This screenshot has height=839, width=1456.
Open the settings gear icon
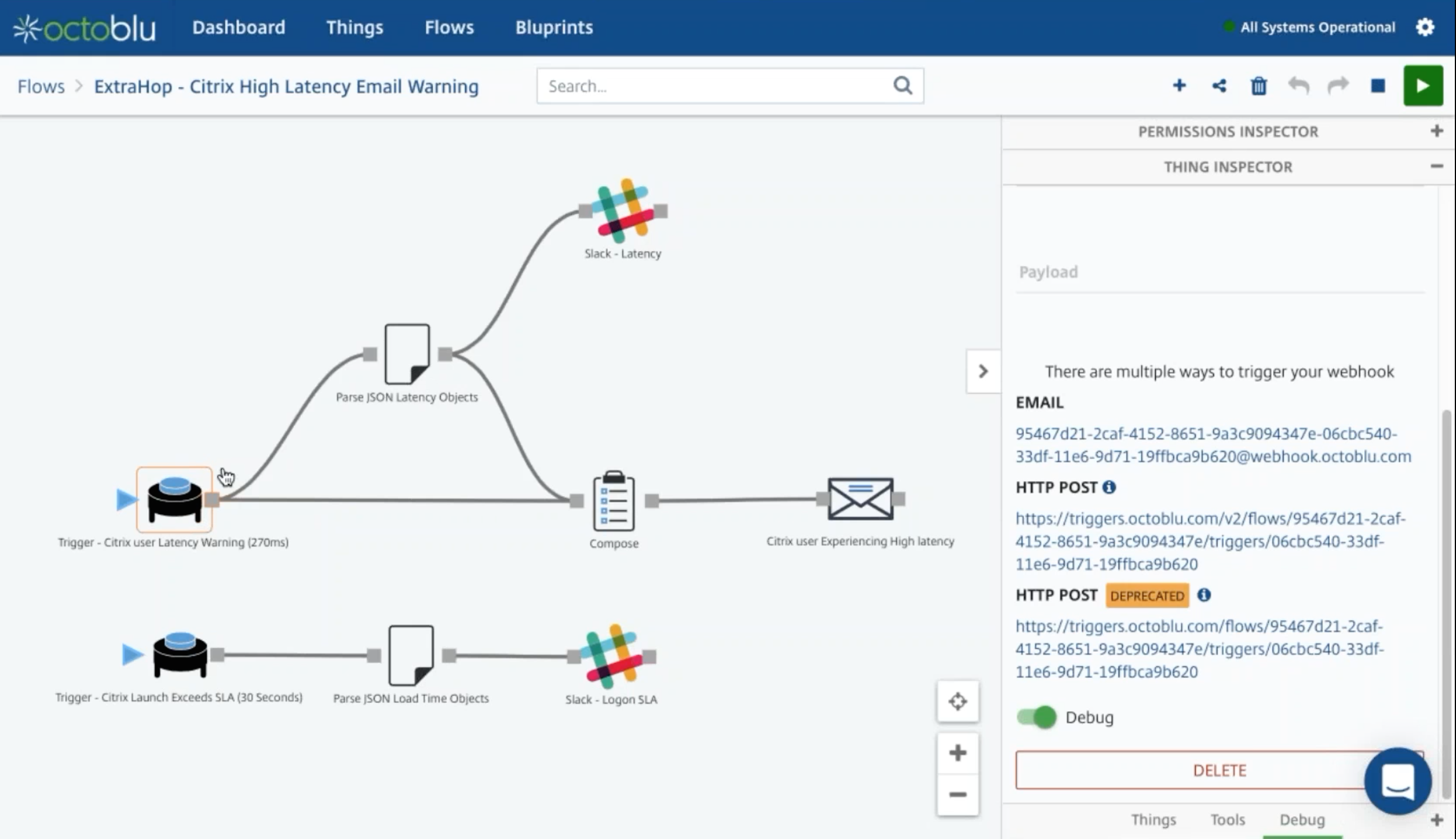pos(1425,27)
